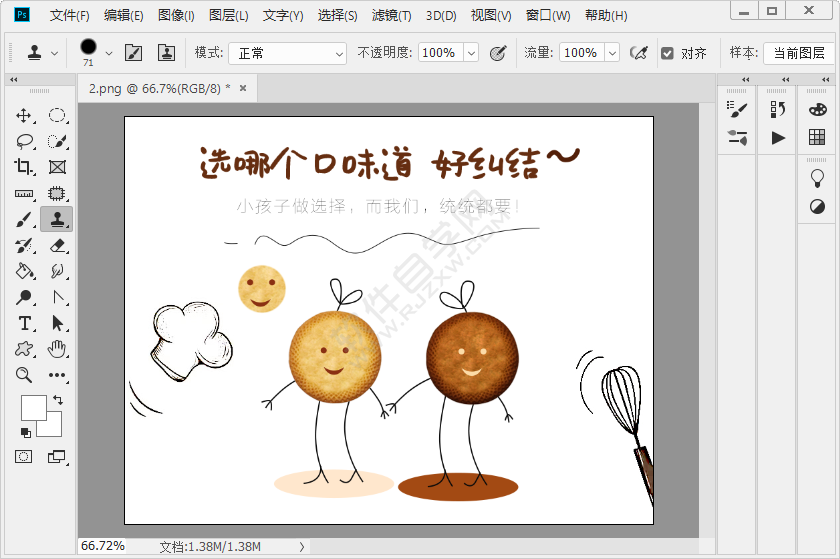Open the 模式 blend mode dropdown

point(287,53)
